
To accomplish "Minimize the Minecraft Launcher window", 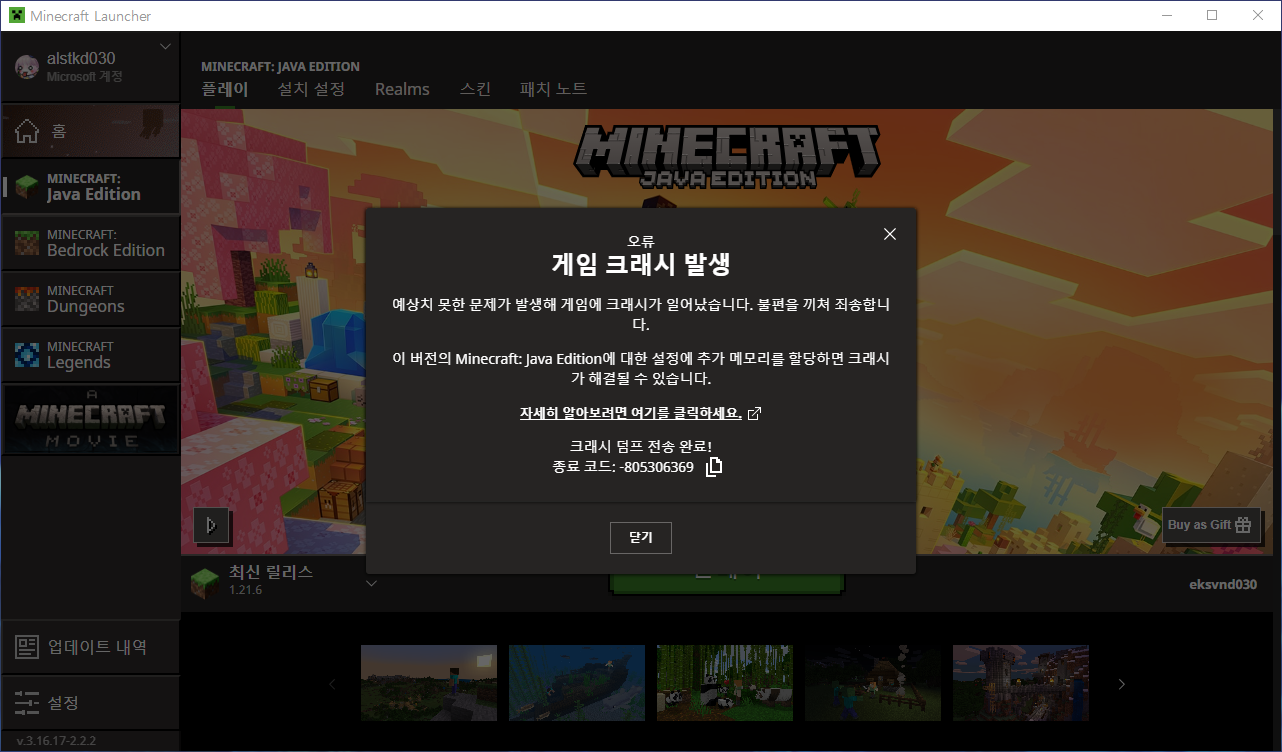I will 1166,16.
